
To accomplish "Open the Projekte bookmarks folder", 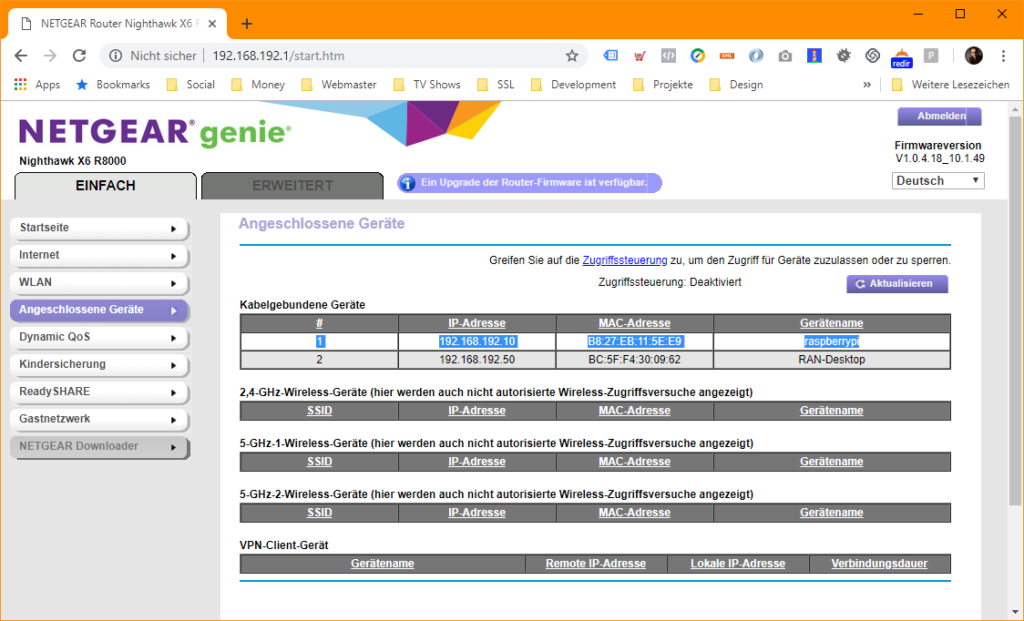I will 663,84.
